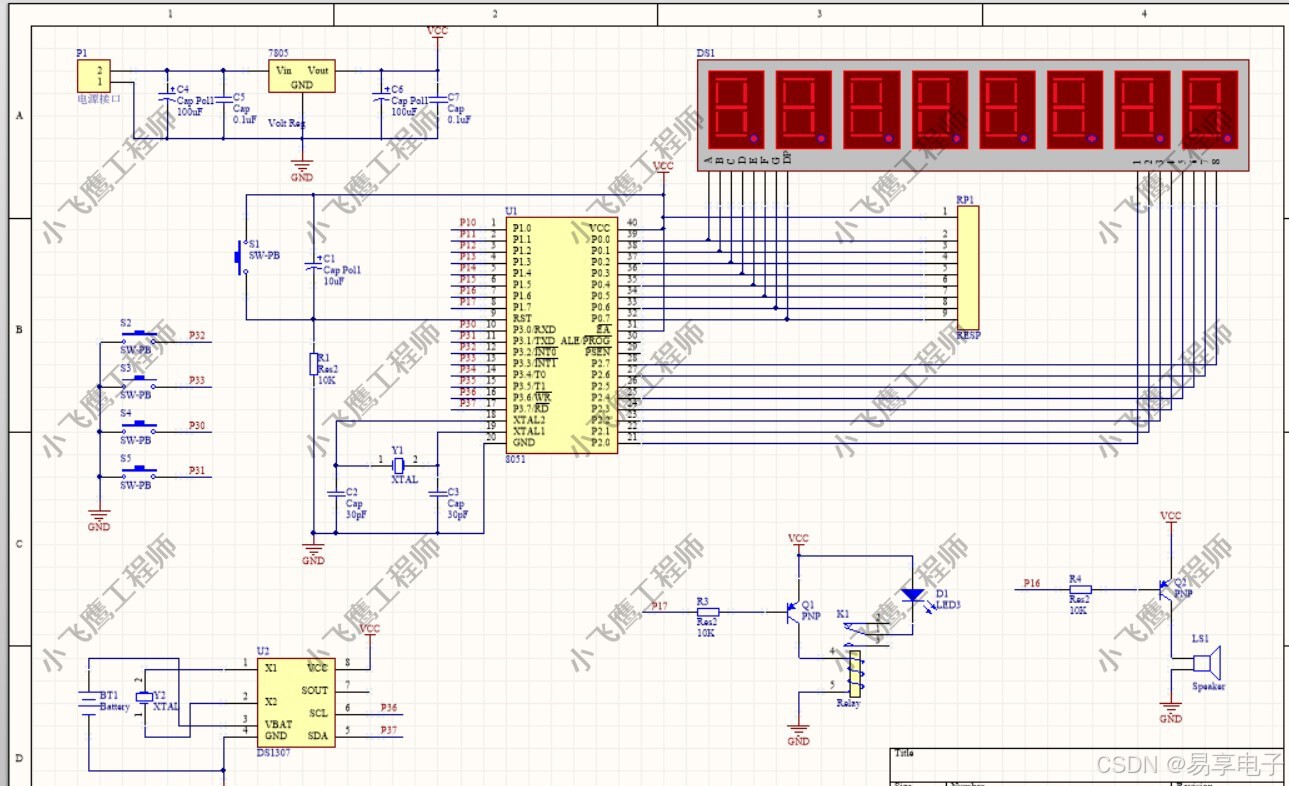This screenshot has width=1289, height=786.
Task: Click capacitor C2 30pF
Action: pyautogui.click(x=335, y=494)
